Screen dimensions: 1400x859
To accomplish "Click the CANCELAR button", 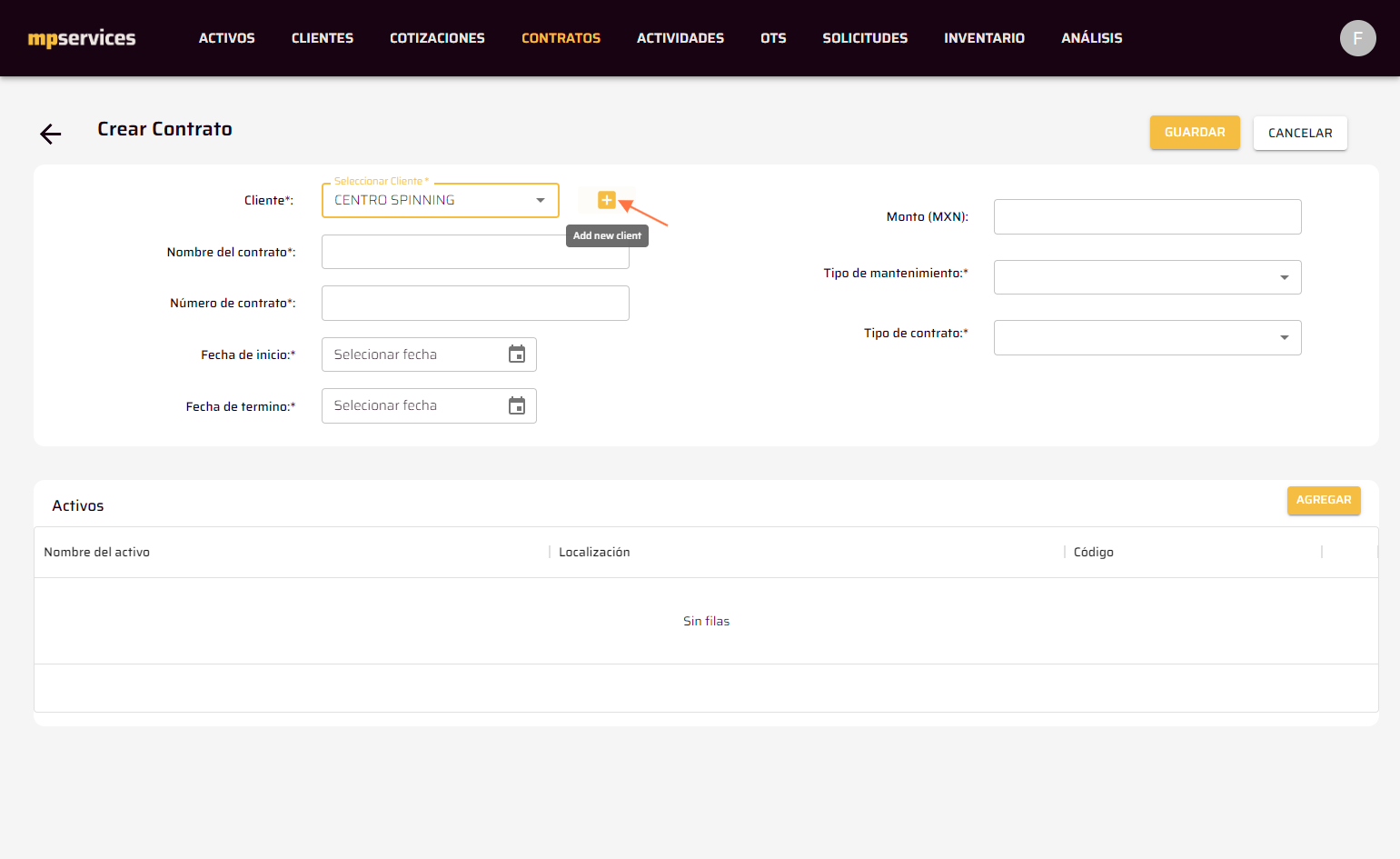I will [x=1300, y=133].
